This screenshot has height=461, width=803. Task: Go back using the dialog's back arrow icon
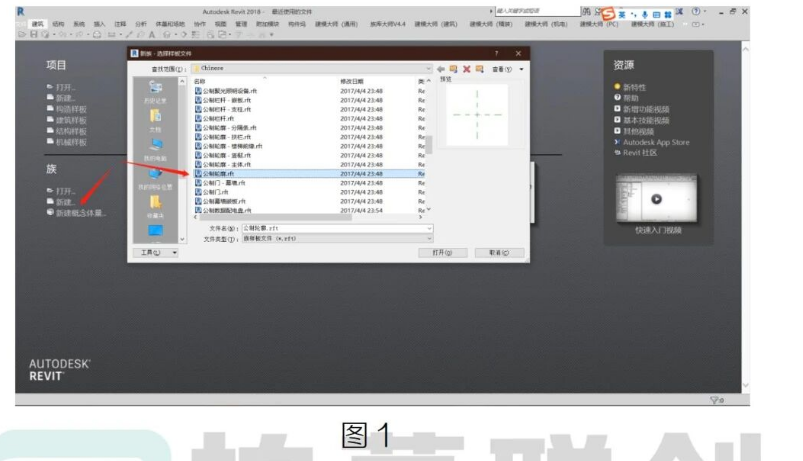tap(440, 69)
